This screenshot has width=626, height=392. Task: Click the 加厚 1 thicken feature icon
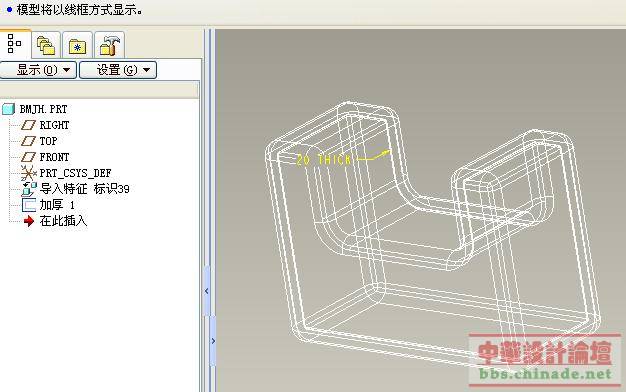tap(28, 205)
